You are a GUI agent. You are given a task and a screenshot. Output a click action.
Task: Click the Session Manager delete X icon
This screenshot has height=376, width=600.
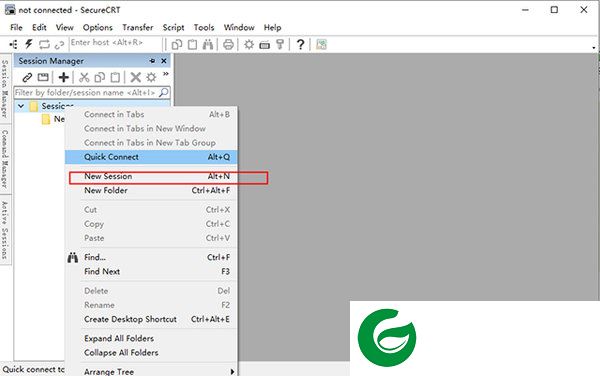(x=135, y=77)
